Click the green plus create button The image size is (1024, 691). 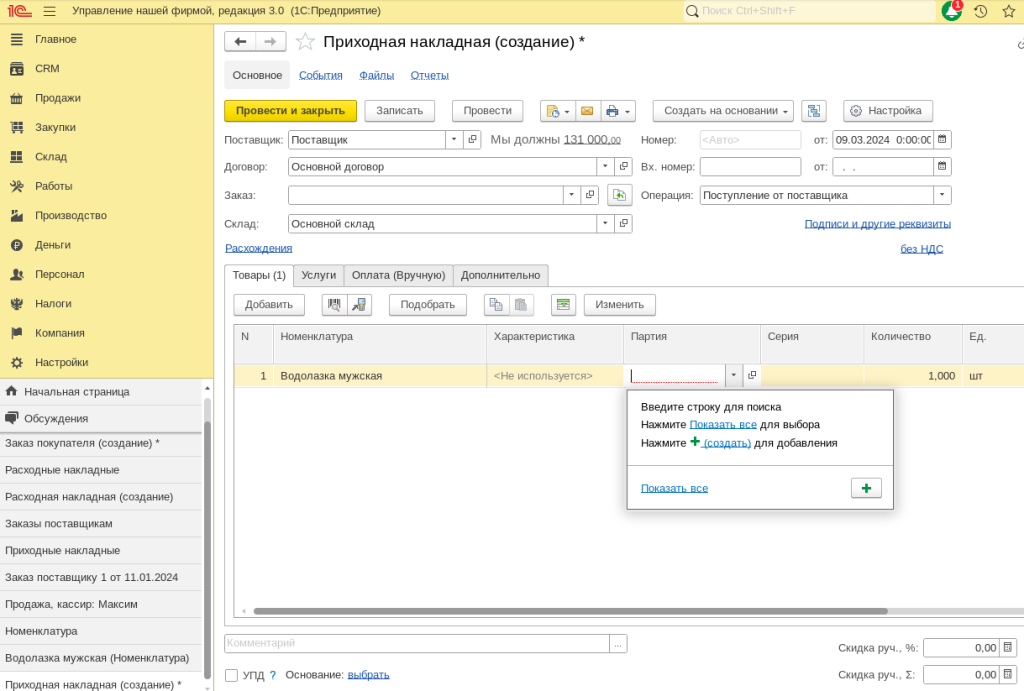(x=866, y=488)
